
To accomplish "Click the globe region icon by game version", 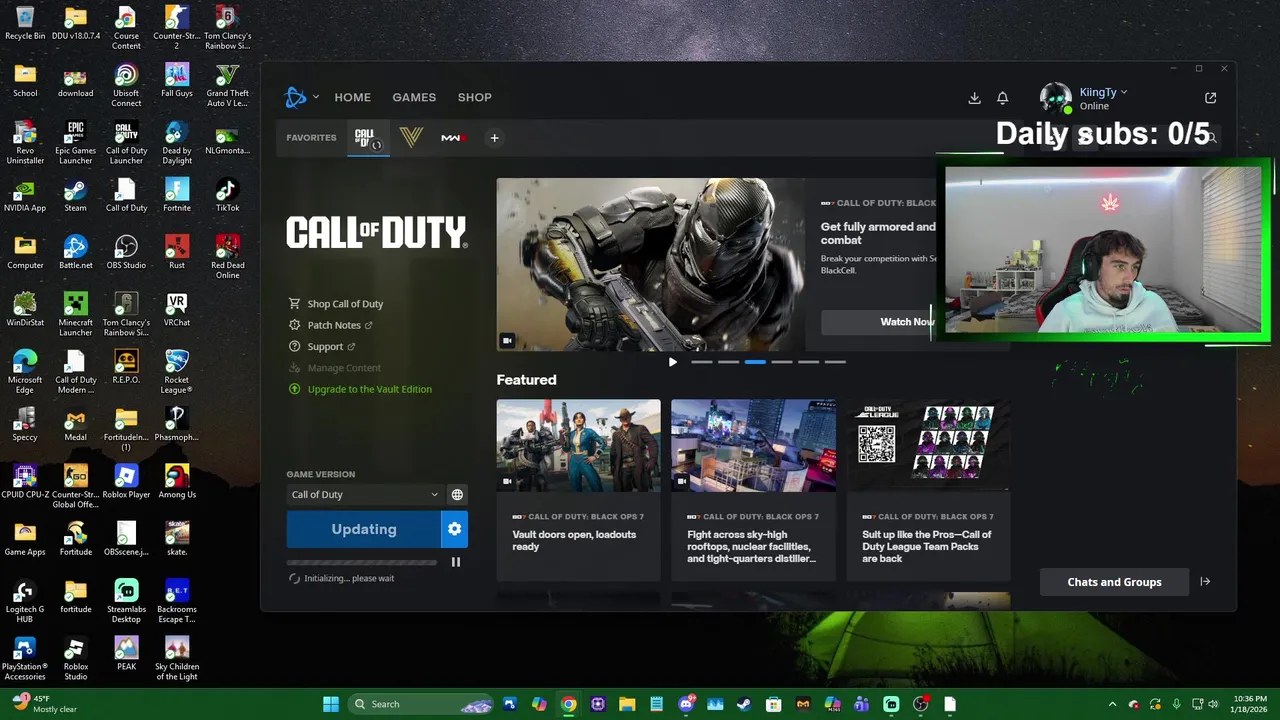I will pos(457,494).
